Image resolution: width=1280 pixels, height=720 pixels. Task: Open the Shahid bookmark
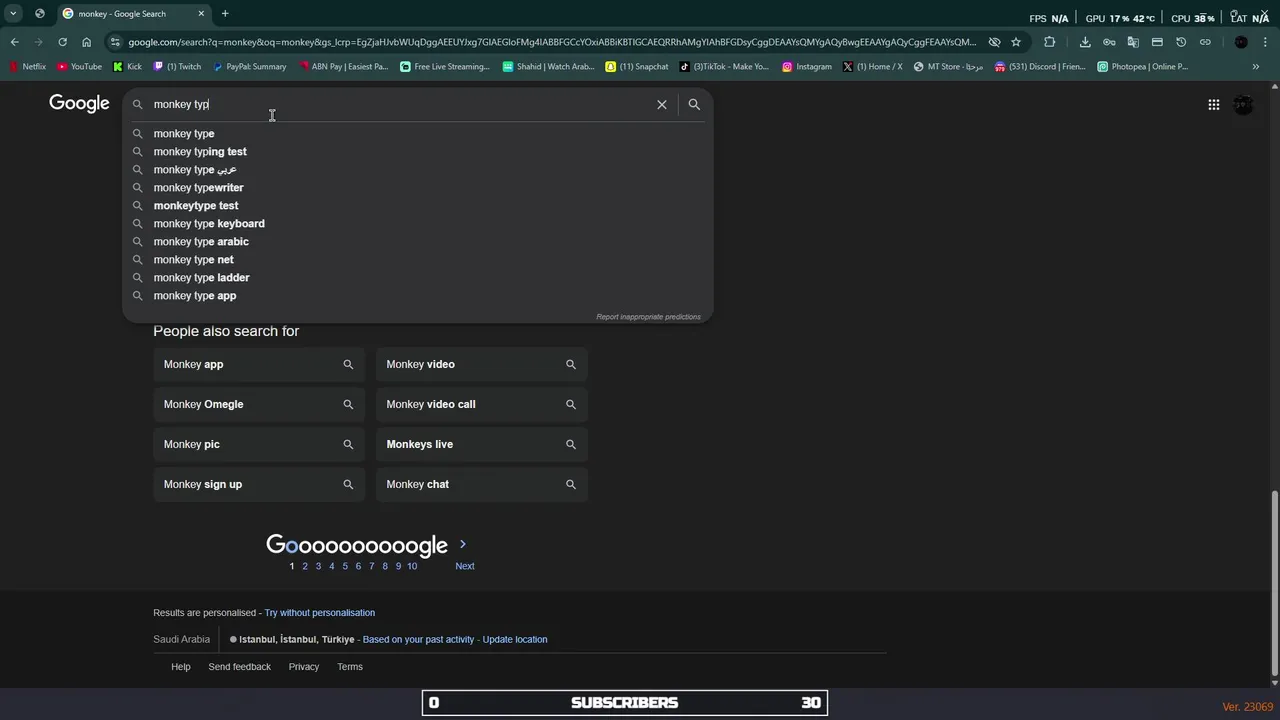549,67
